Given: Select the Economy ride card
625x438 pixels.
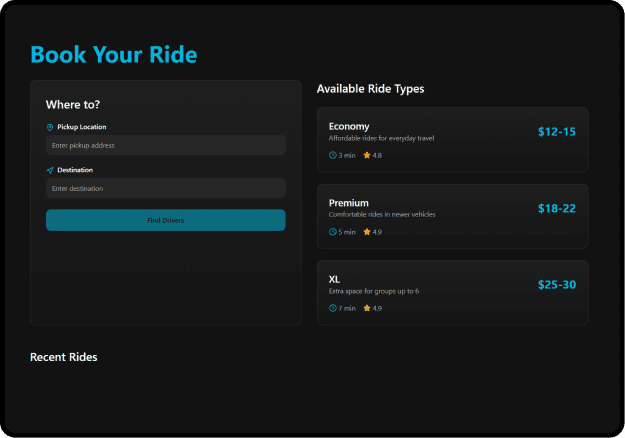Looking at the screenshot, I should click(x=452, y=140).
